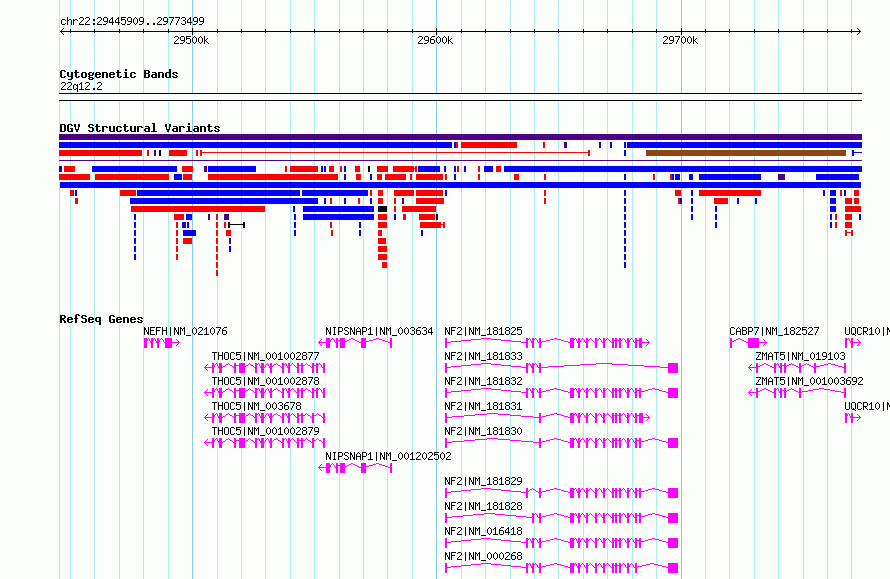Click the ZMAT5|NM_019103 gene structure glyph
Viewport: 890px width, 579px height.
797,368
